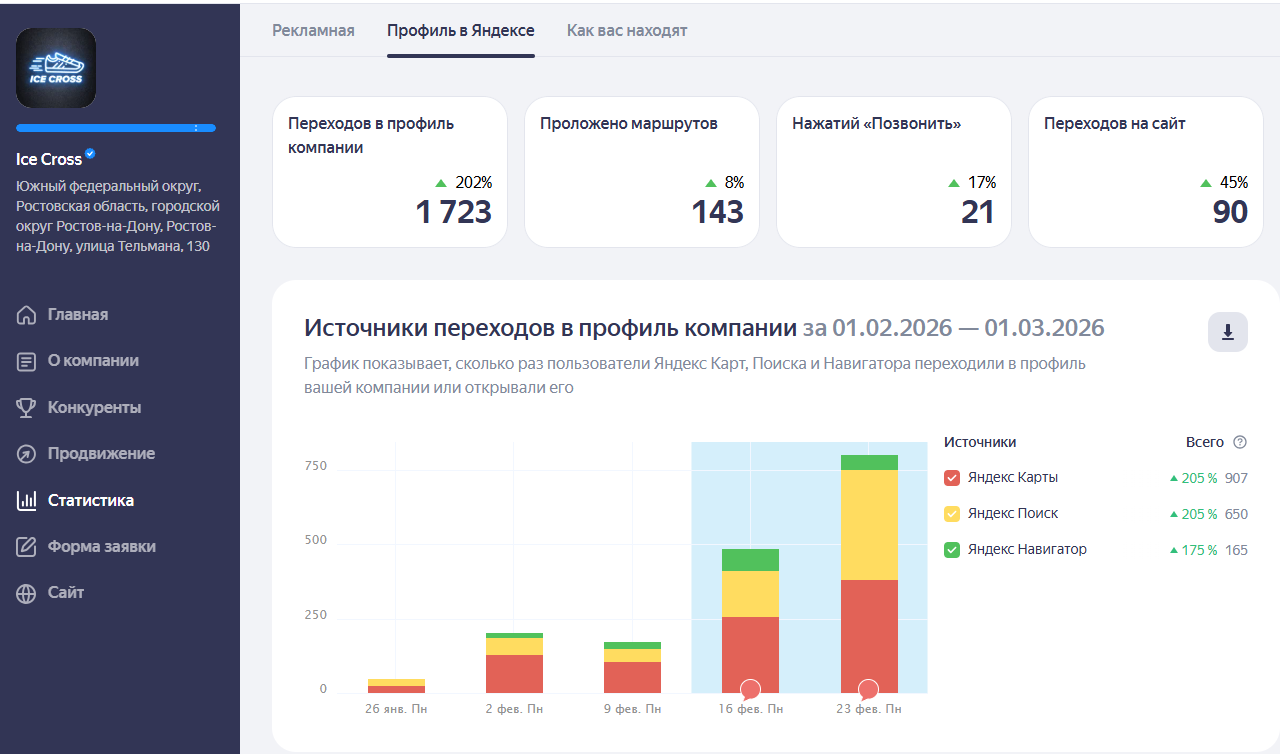Click the comment marker on 23 фев. bar
This screenshot has height=754, width=1280.
868,689
